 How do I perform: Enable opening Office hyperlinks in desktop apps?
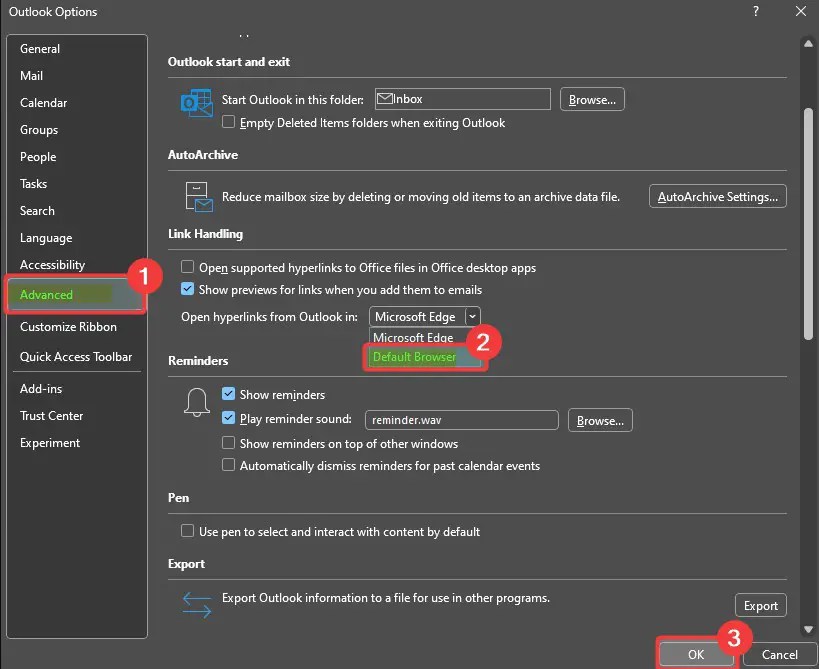pyautogui.click(x=188, y=267)
